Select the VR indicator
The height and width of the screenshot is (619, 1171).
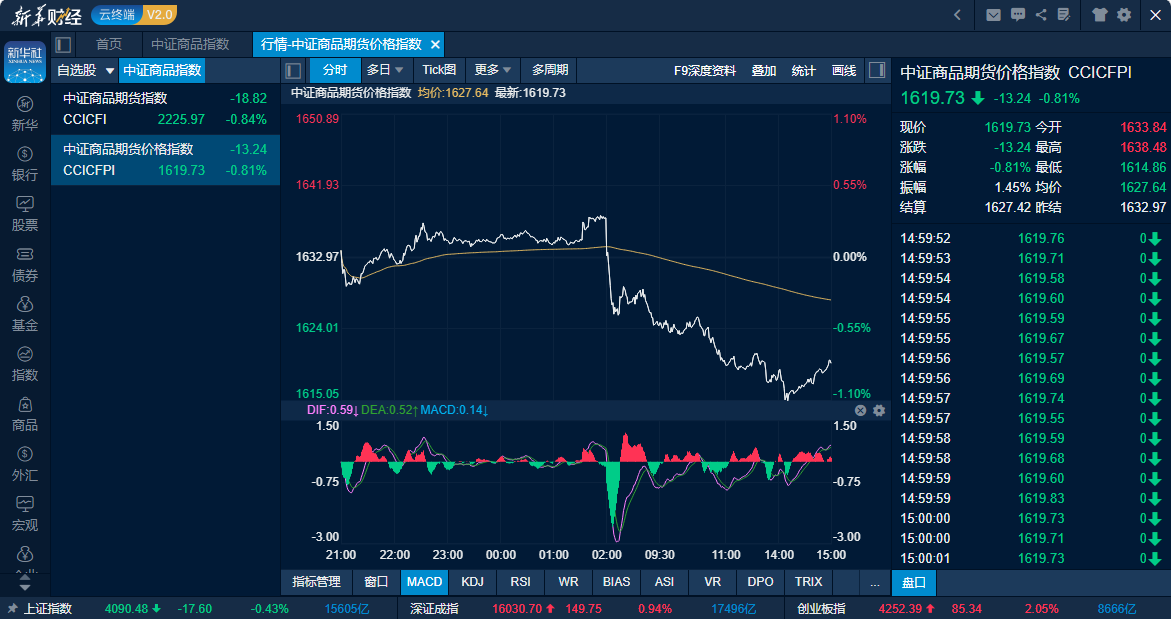(712, 582)
